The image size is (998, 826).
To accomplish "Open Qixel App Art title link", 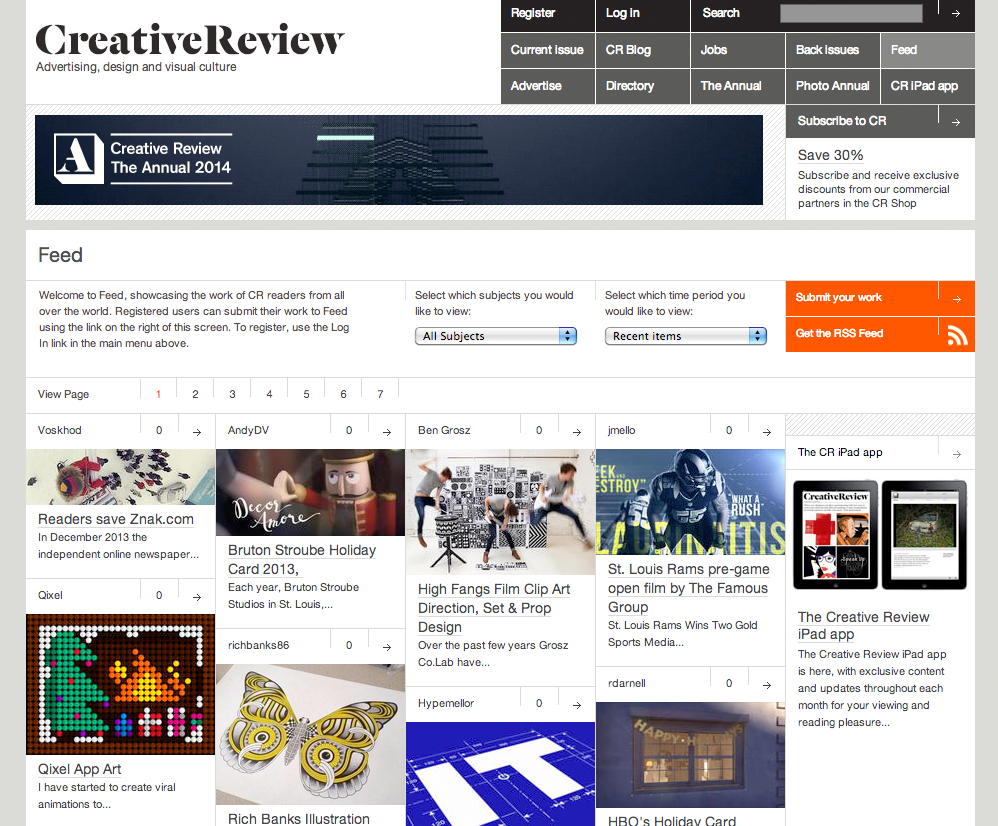I will tap(80, 769).
